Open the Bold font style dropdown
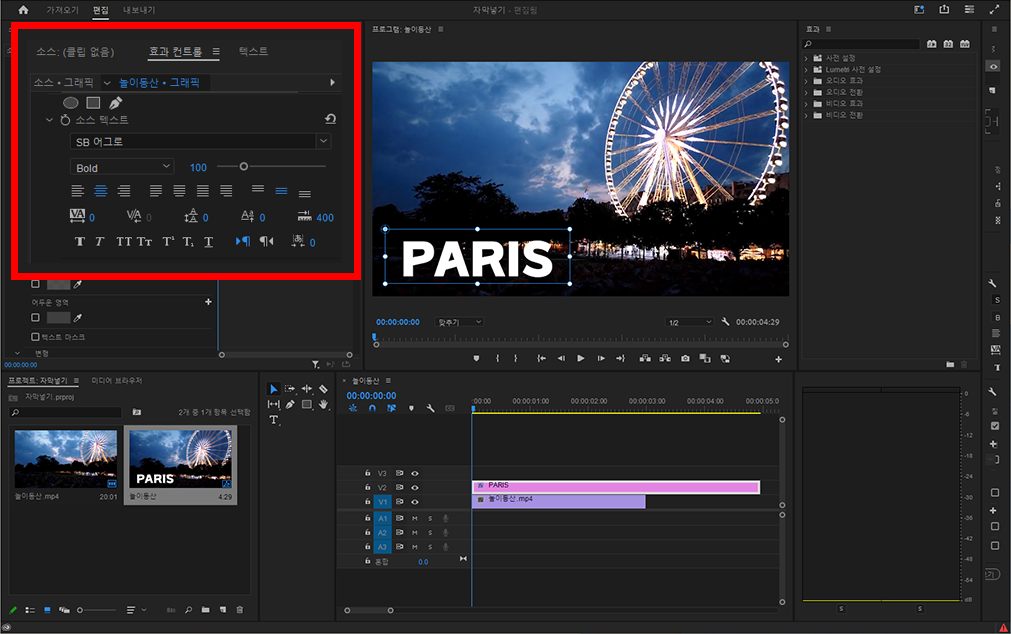The width and height of the screenshot is (1011, 634). tap(122, 168)
